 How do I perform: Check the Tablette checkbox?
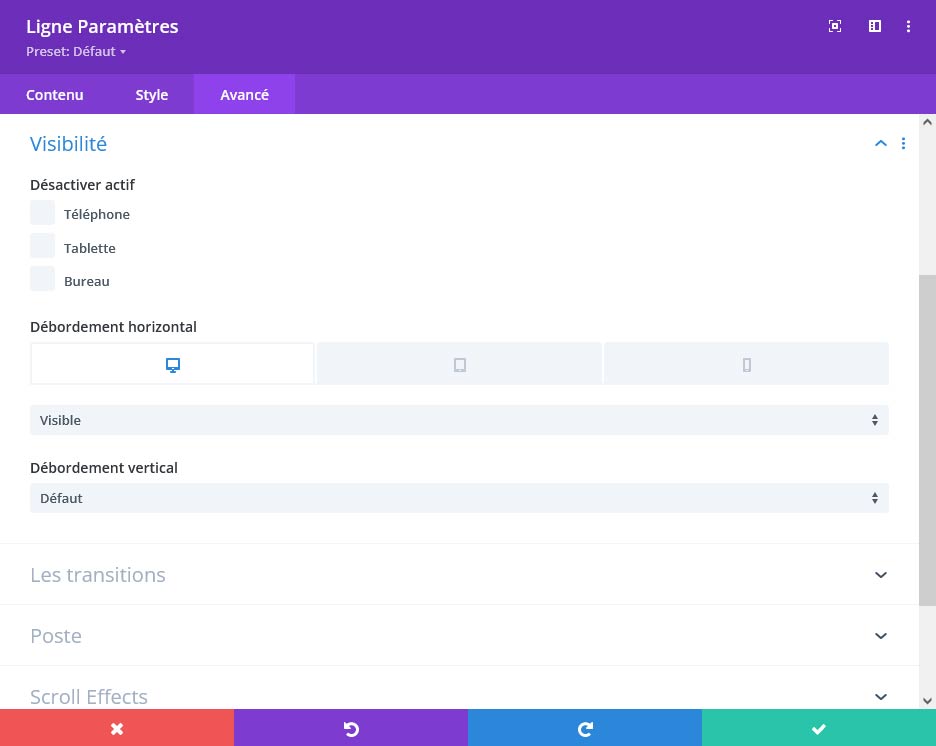[42, 246]
